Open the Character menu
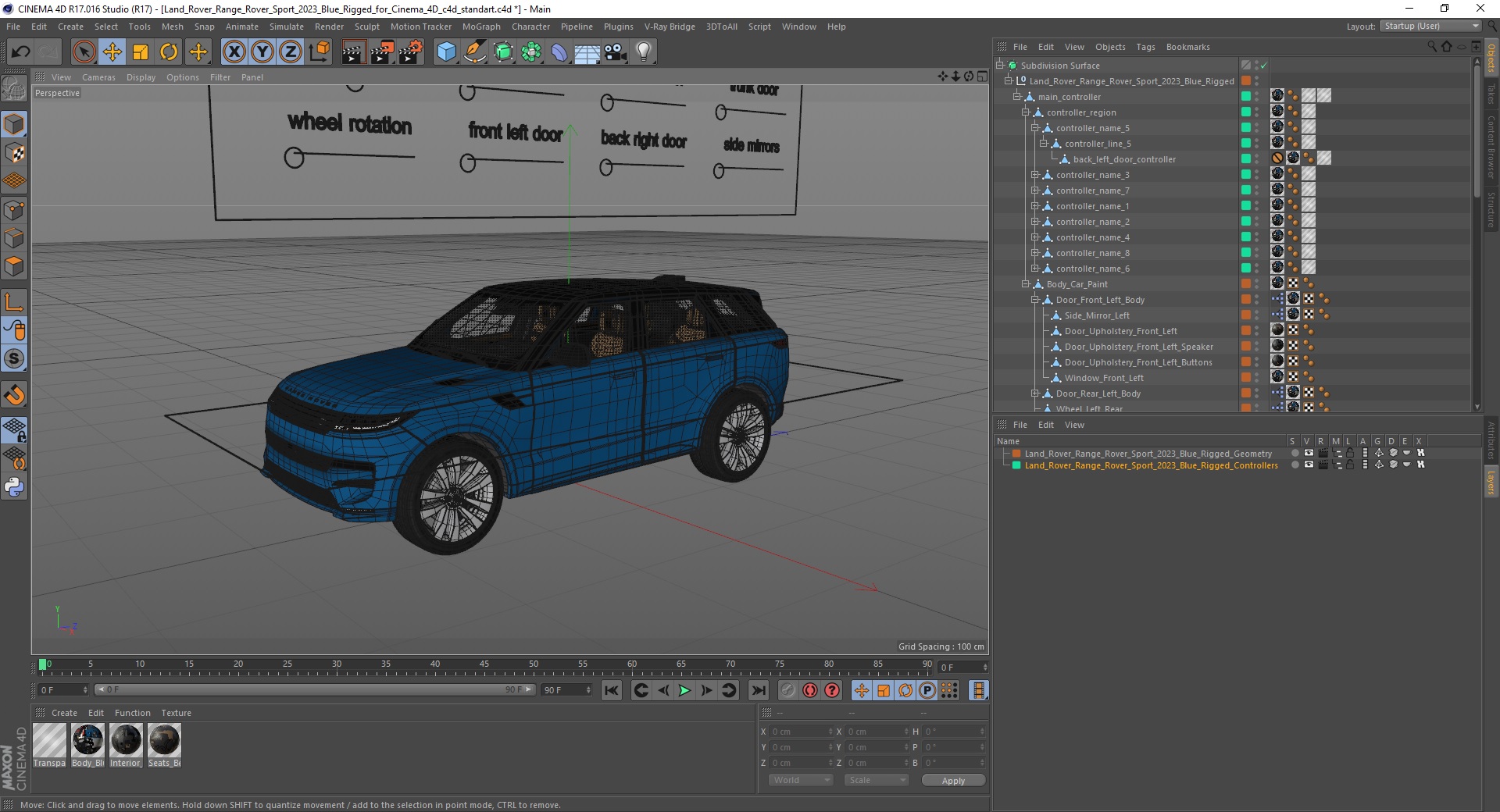This screenshot has width=1500, height=812. [x=530, y=27]
